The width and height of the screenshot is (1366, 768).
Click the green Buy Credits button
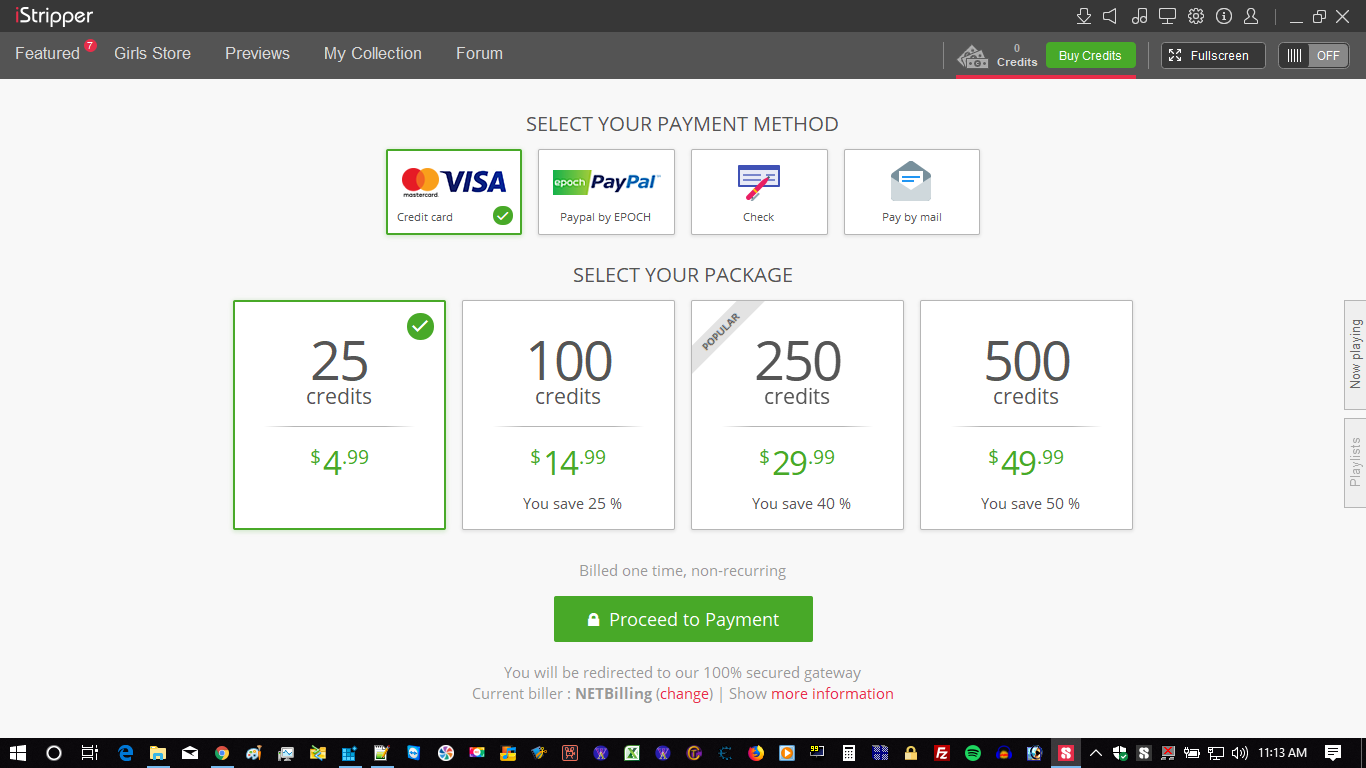1090,56
